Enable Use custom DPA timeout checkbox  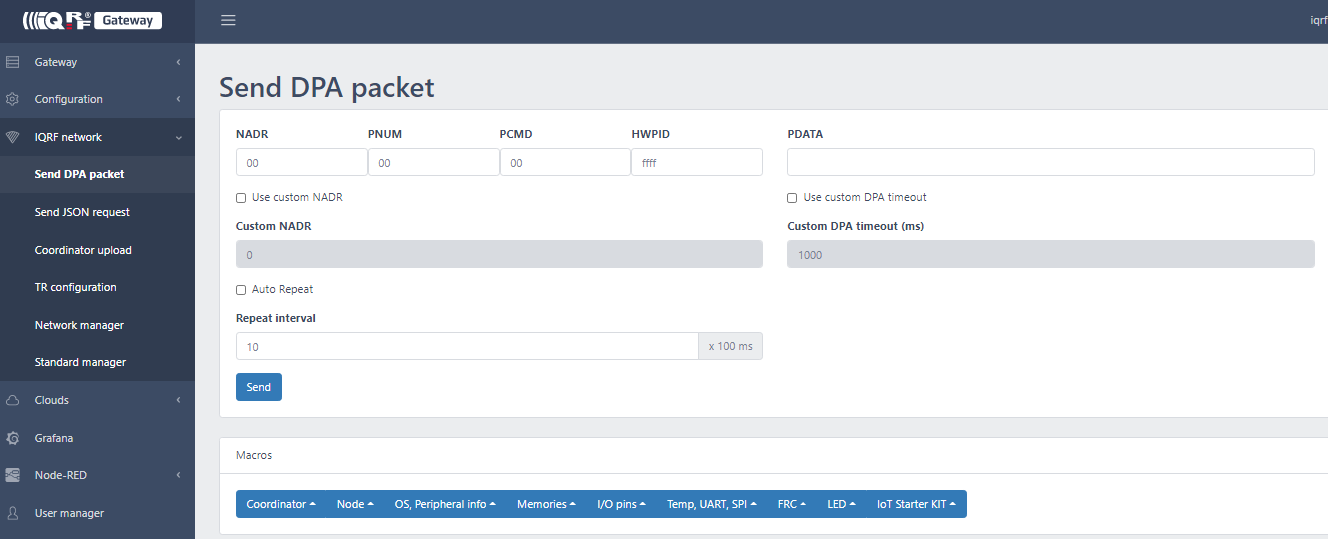pos(792,198)
